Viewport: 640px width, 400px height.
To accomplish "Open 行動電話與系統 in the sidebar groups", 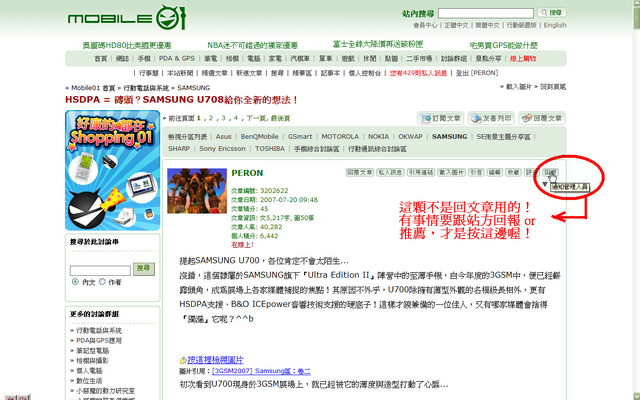I will [x=99, y=331].
